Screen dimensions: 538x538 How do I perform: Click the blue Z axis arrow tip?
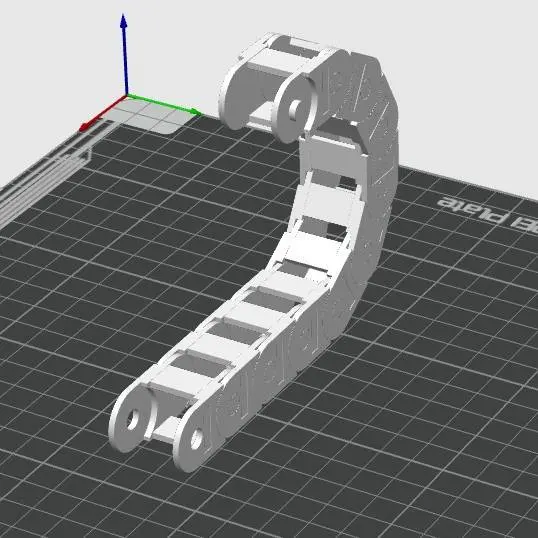tap(124, 20)
